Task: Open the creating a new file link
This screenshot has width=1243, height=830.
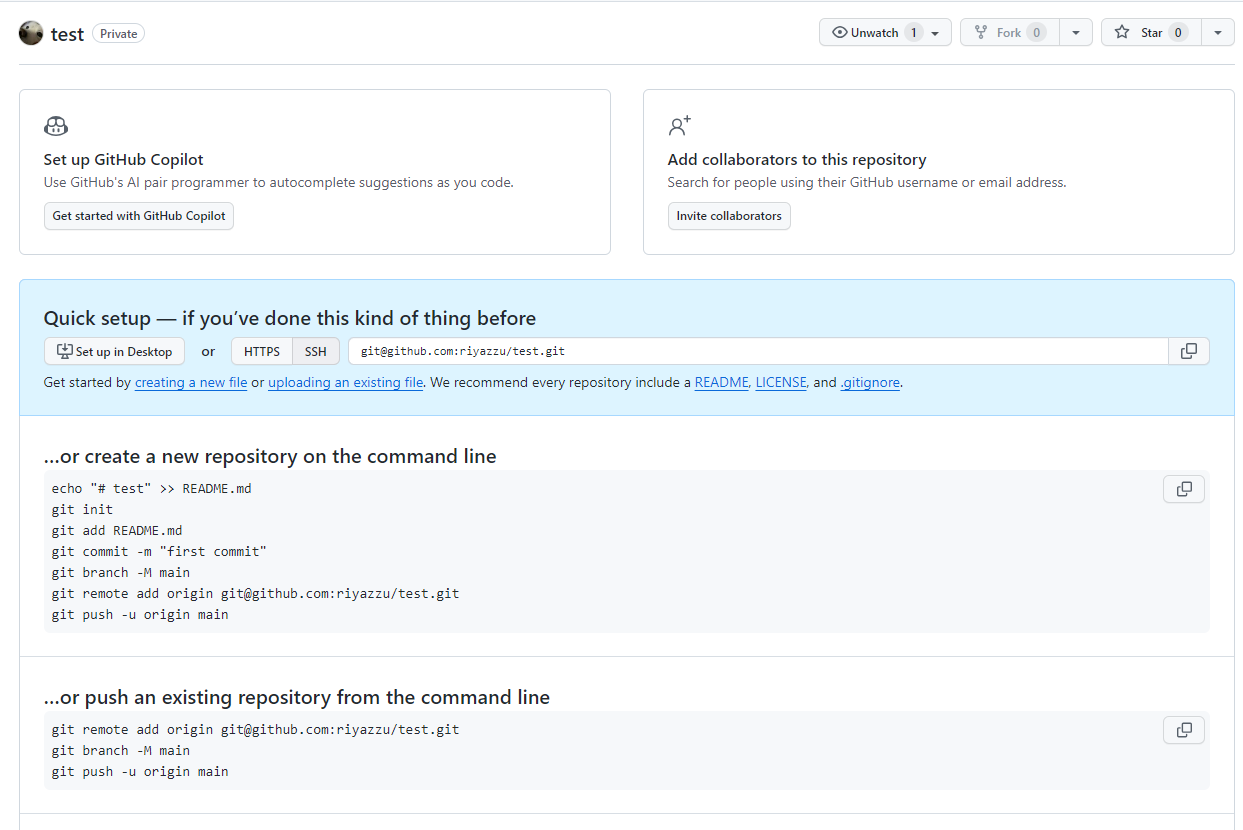Action: (x=190, y=382)
